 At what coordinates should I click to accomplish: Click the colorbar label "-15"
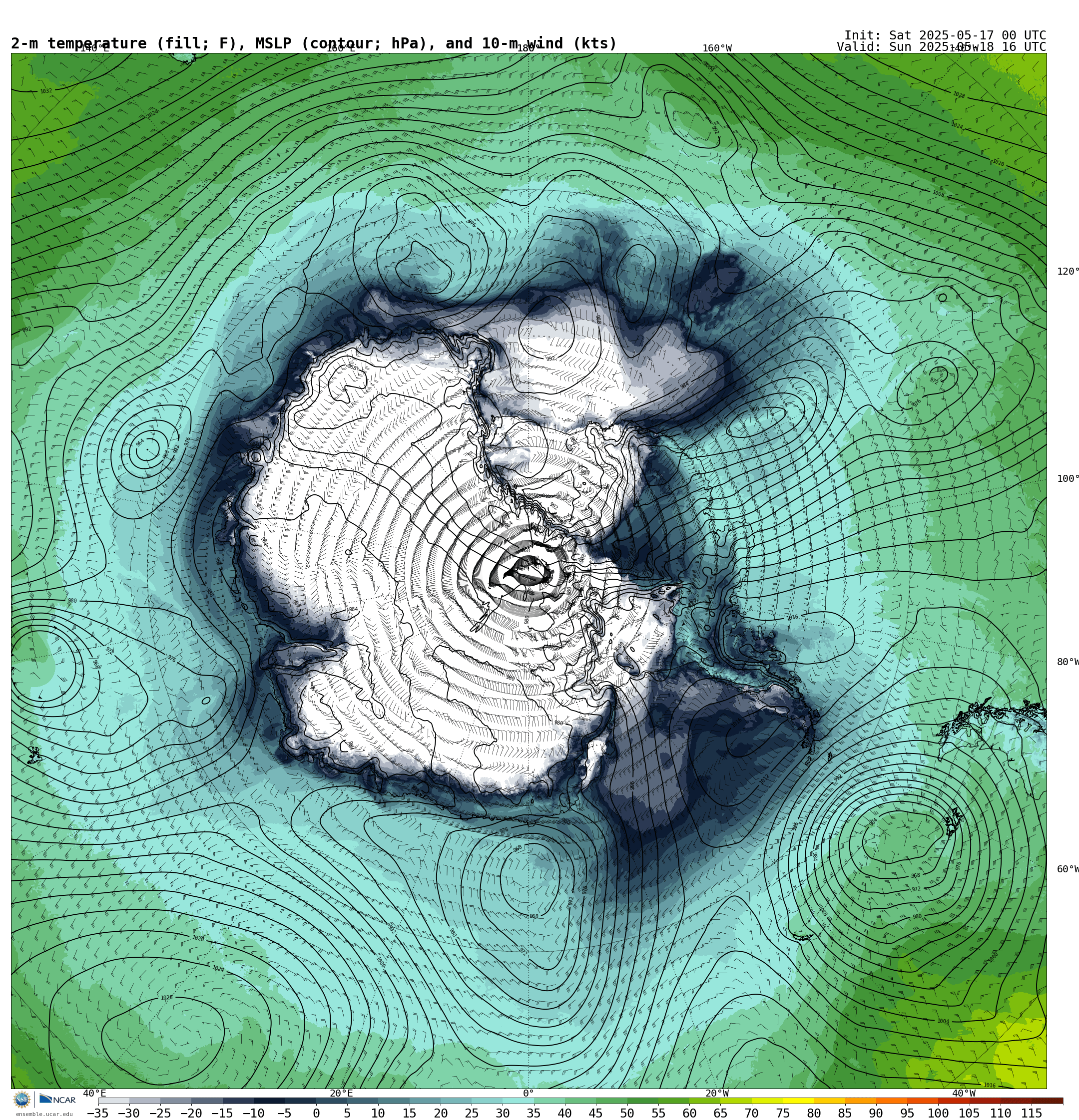pyautogui.click(x=222, y=1113)
